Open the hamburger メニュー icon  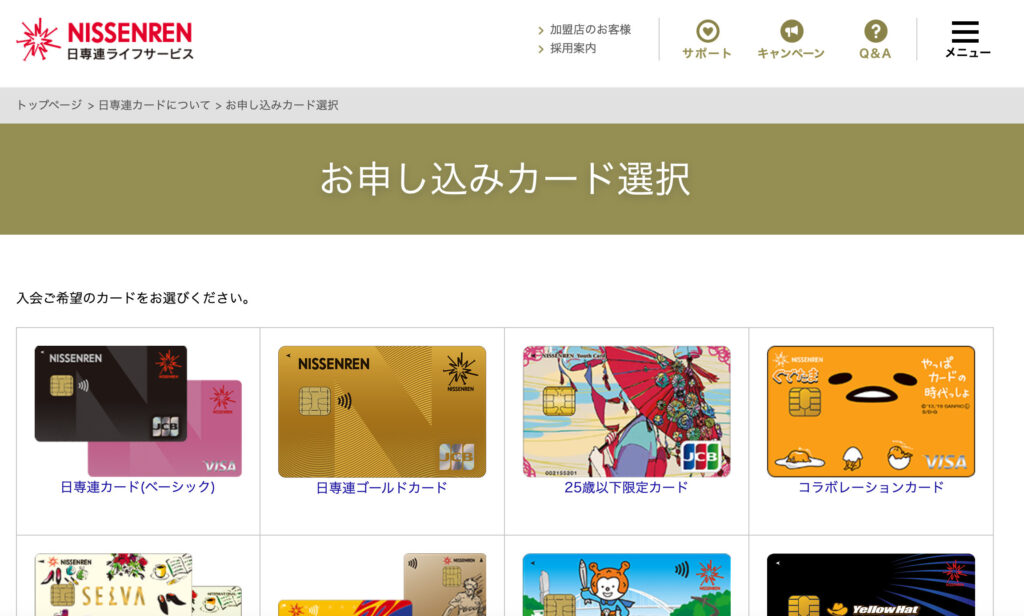click(x=967, y=40)
